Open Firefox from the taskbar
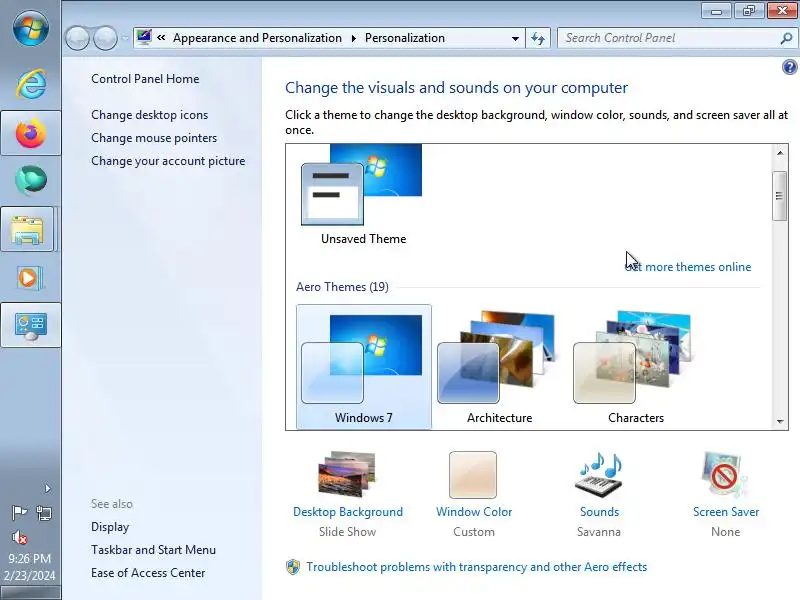 click(x=31, y=133)
